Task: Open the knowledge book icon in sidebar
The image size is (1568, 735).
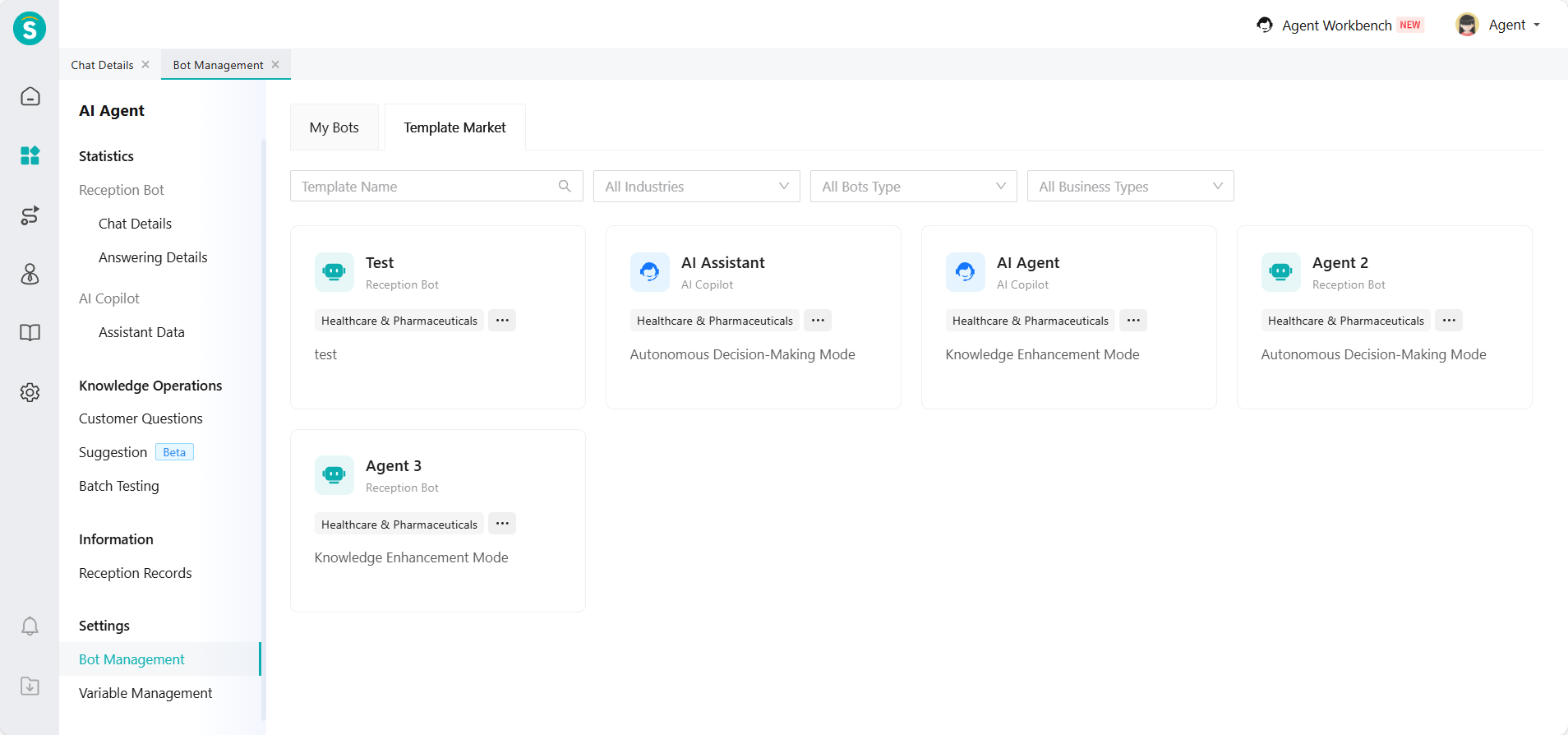Action: (30, 333)
